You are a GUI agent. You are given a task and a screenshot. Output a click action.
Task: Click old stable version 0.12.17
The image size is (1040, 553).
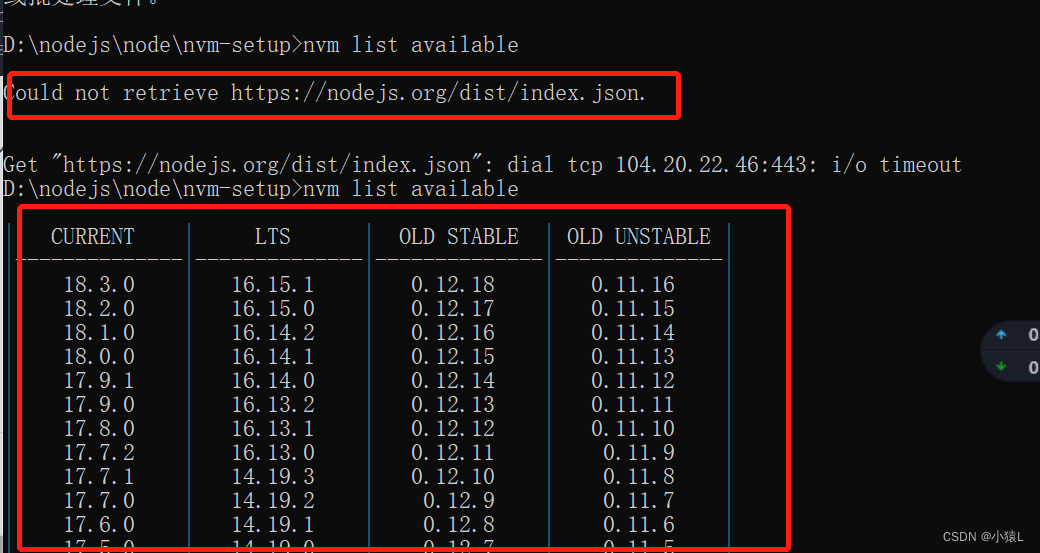453,308
